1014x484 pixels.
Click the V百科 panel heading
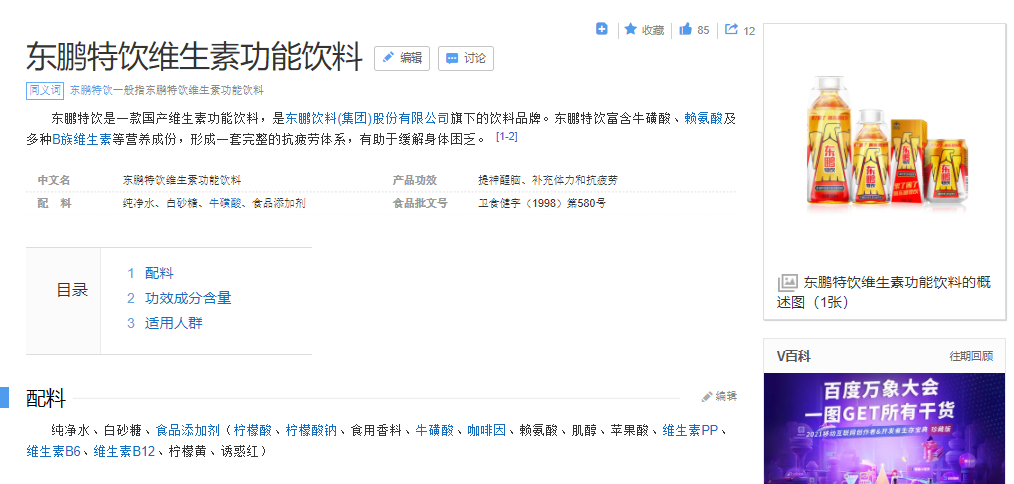[x=793, y=357]
